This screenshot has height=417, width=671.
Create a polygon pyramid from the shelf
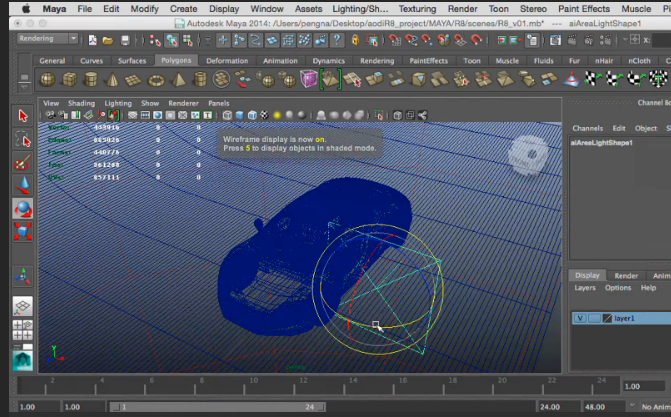[x=178, y=80]
